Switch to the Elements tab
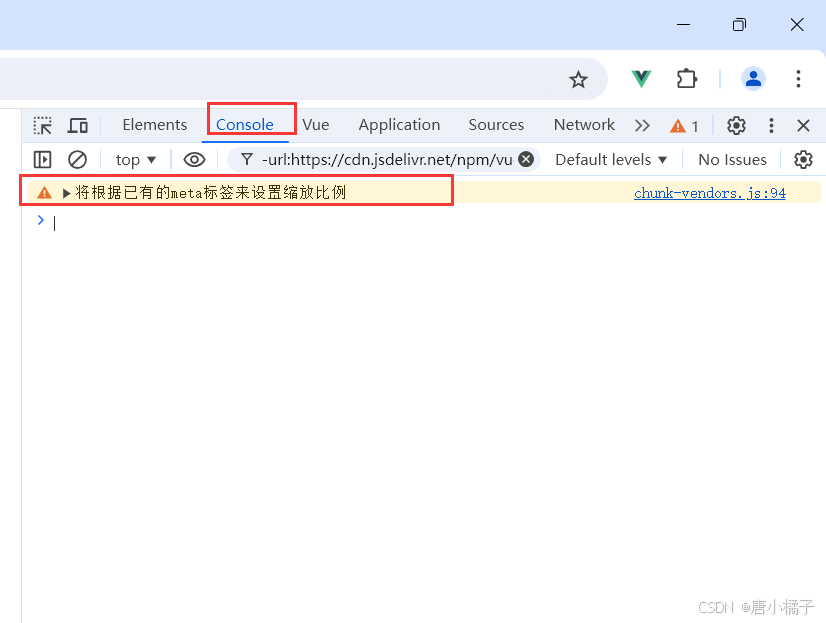Screen dimensions: 826x623 click(x=155, y=125)
